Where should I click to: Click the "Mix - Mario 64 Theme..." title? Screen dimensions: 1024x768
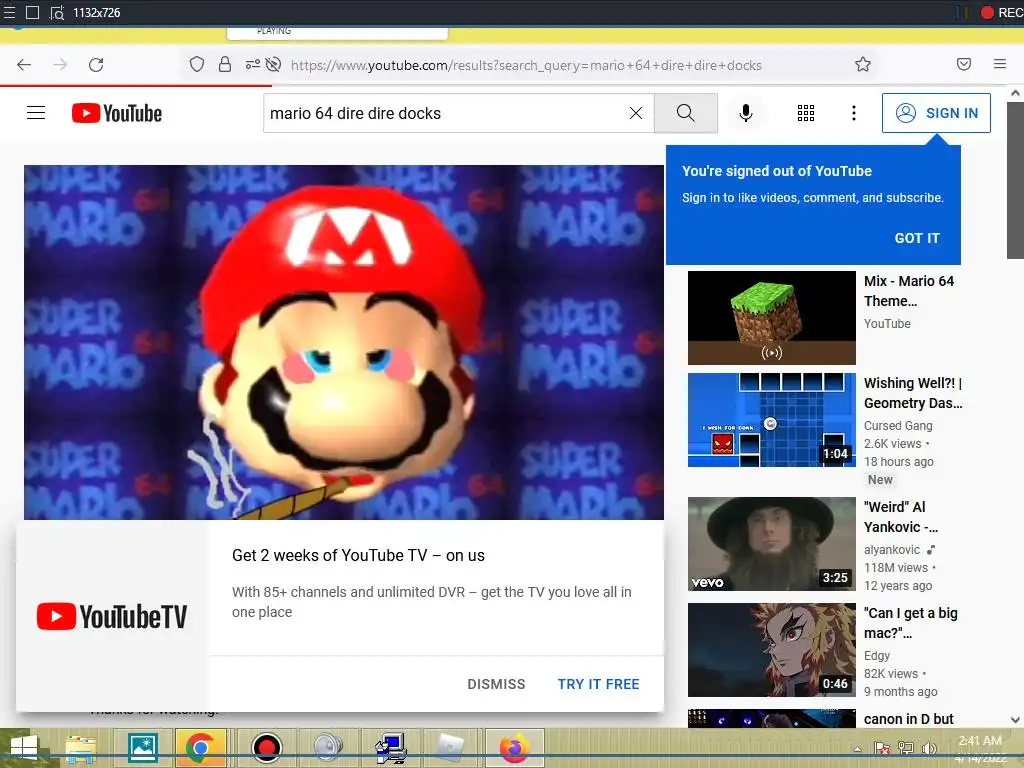pyautogui.click(x=908, y=291)
